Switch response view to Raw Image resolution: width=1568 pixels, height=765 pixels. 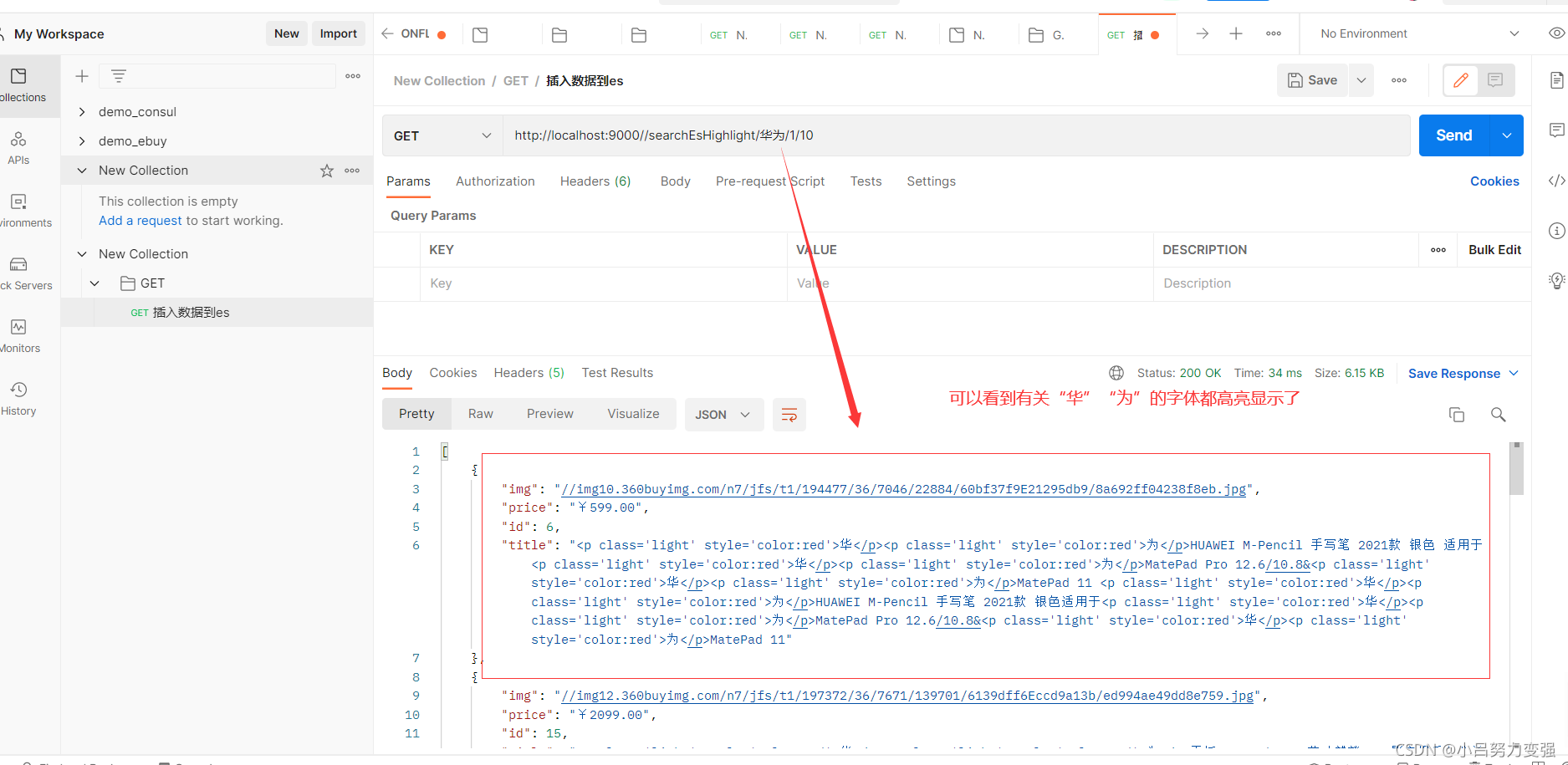[481, 414]
